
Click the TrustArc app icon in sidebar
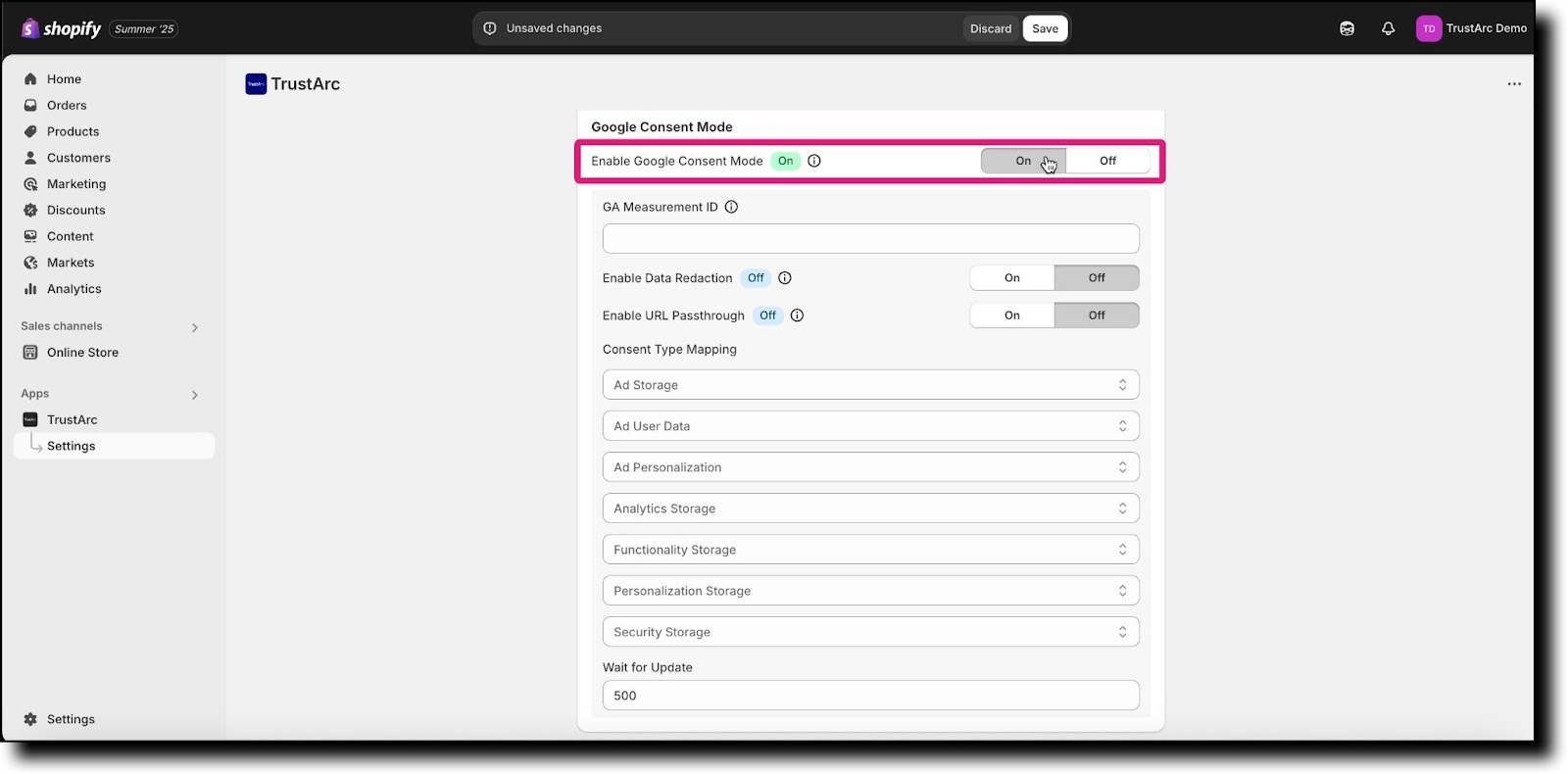click(30, 419)
